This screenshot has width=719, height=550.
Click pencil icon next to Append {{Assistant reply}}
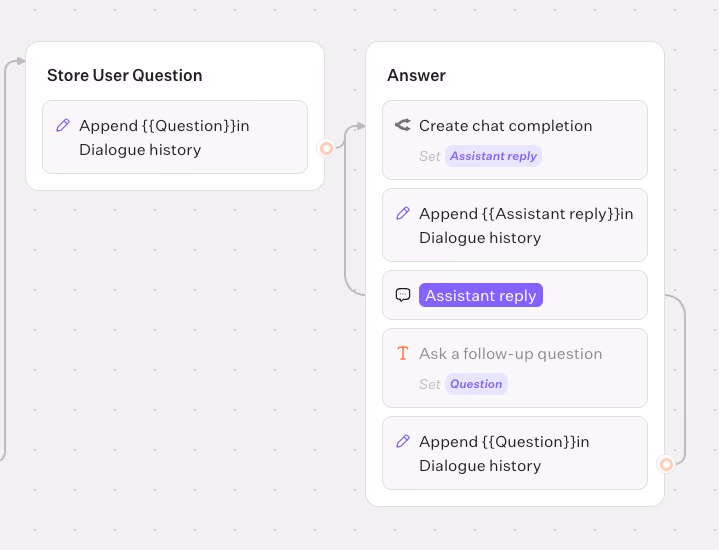tap(403, 213)
